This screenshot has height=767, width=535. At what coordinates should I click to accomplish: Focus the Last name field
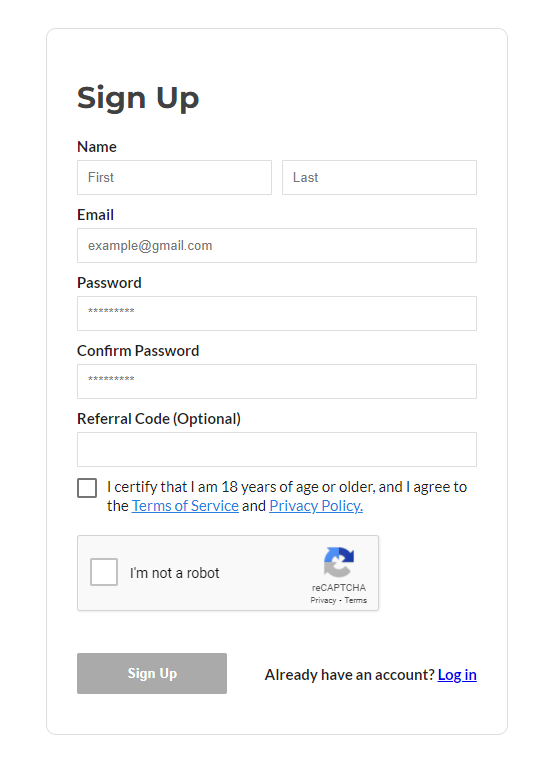(x=379, y=177)
